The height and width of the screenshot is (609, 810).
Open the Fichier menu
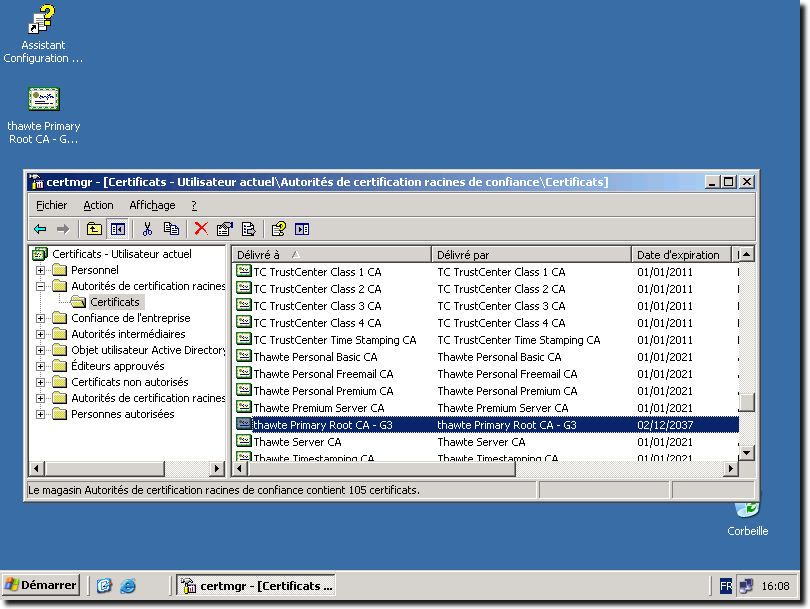tap(52, 205)
